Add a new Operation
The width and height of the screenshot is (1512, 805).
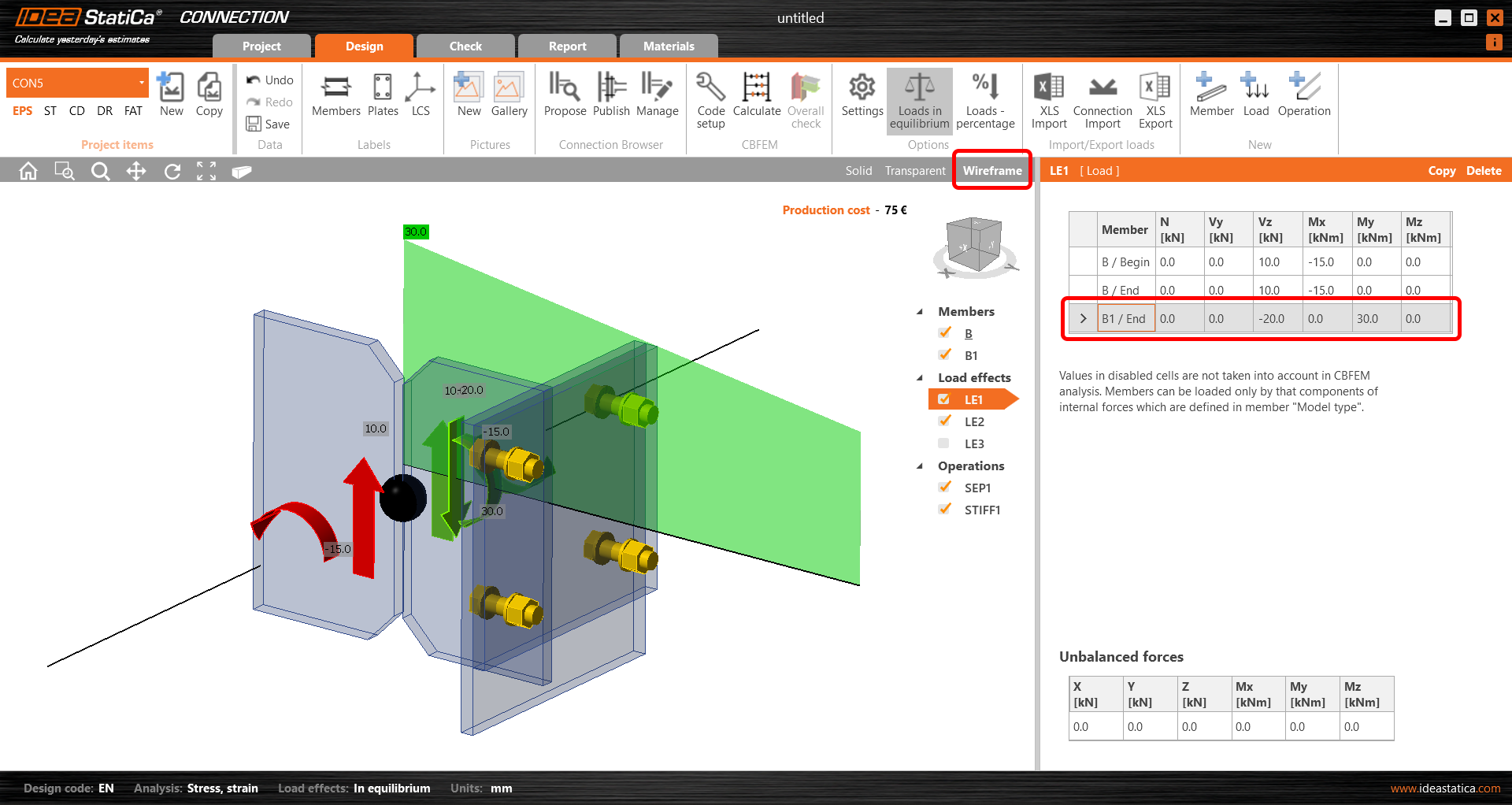click(1303, 93)
